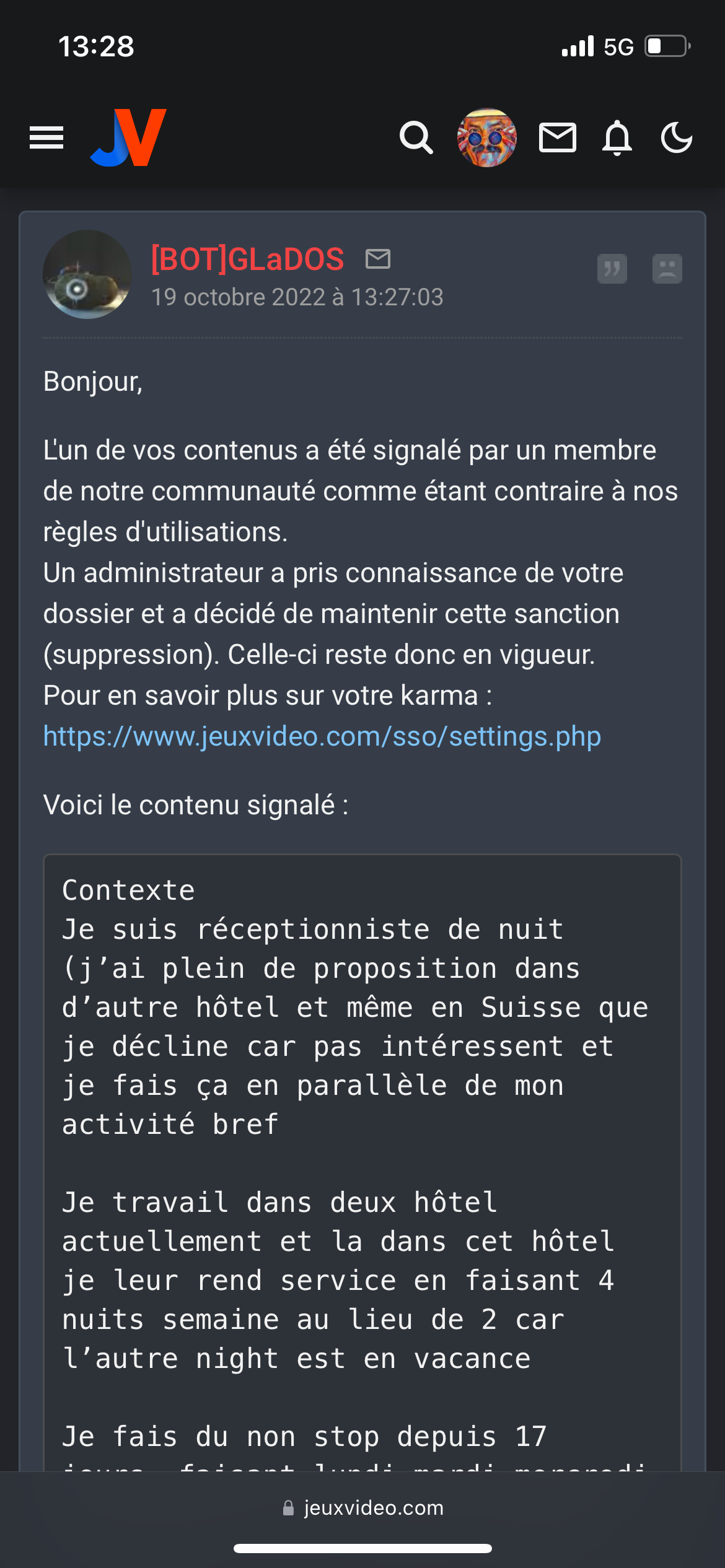The width and height of the screenshot is (725, 1568).
Task: Tap the 13:28 status bar clock
Action: pos(96,46)
